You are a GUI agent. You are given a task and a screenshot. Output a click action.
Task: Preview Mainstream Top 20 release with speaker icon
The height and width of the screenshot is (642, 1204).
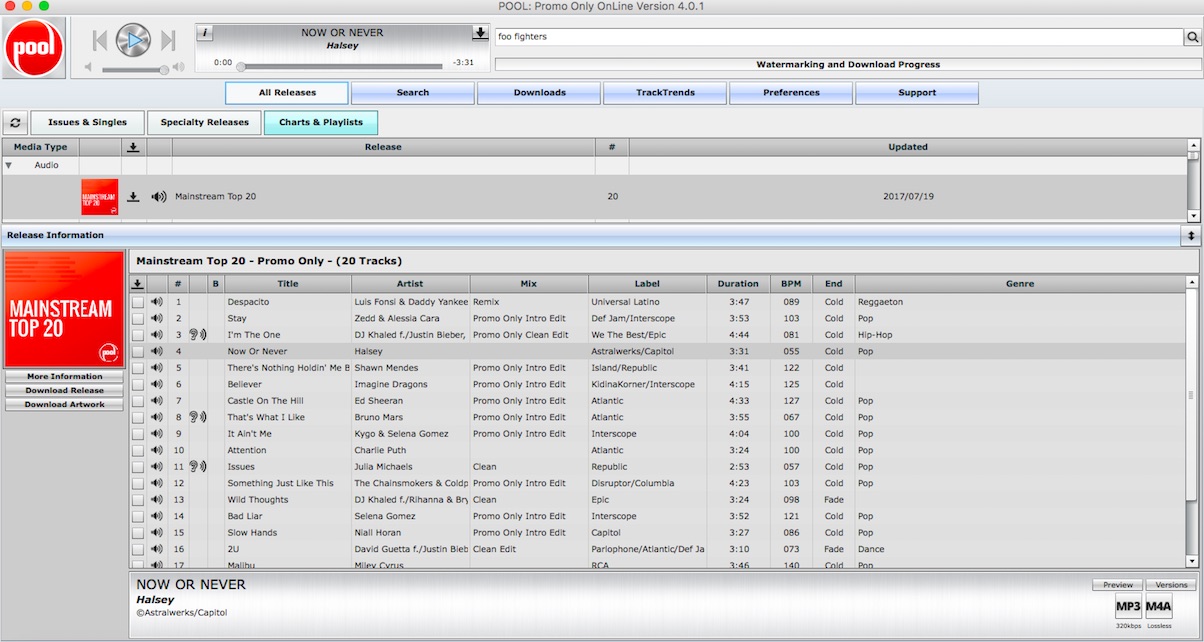coord(159,196)
